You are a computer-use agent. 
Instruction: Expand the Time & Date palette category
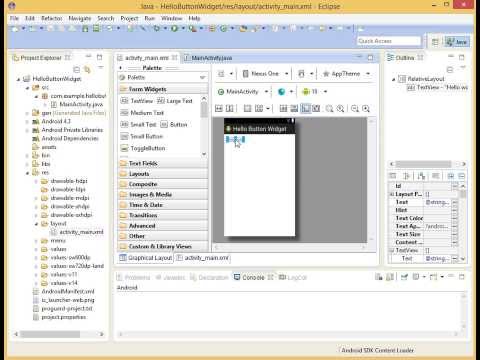pos(163,205)
